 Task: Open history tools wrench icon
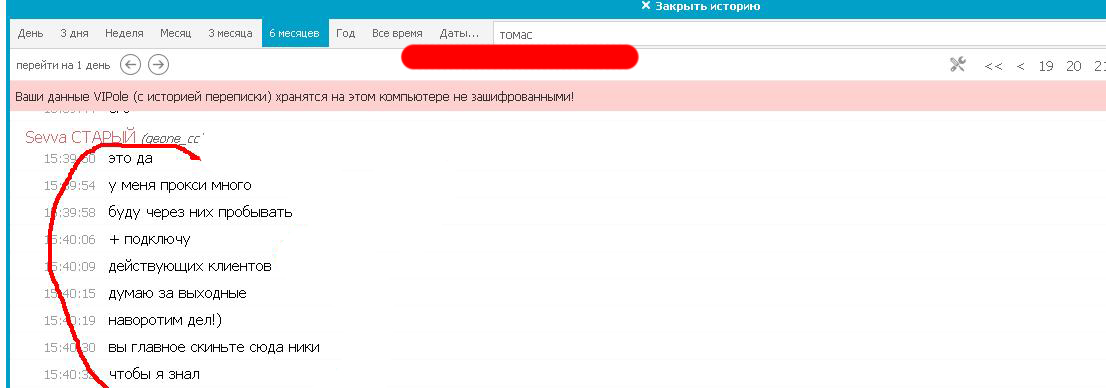pyautogui.click(x=957, y=65)
